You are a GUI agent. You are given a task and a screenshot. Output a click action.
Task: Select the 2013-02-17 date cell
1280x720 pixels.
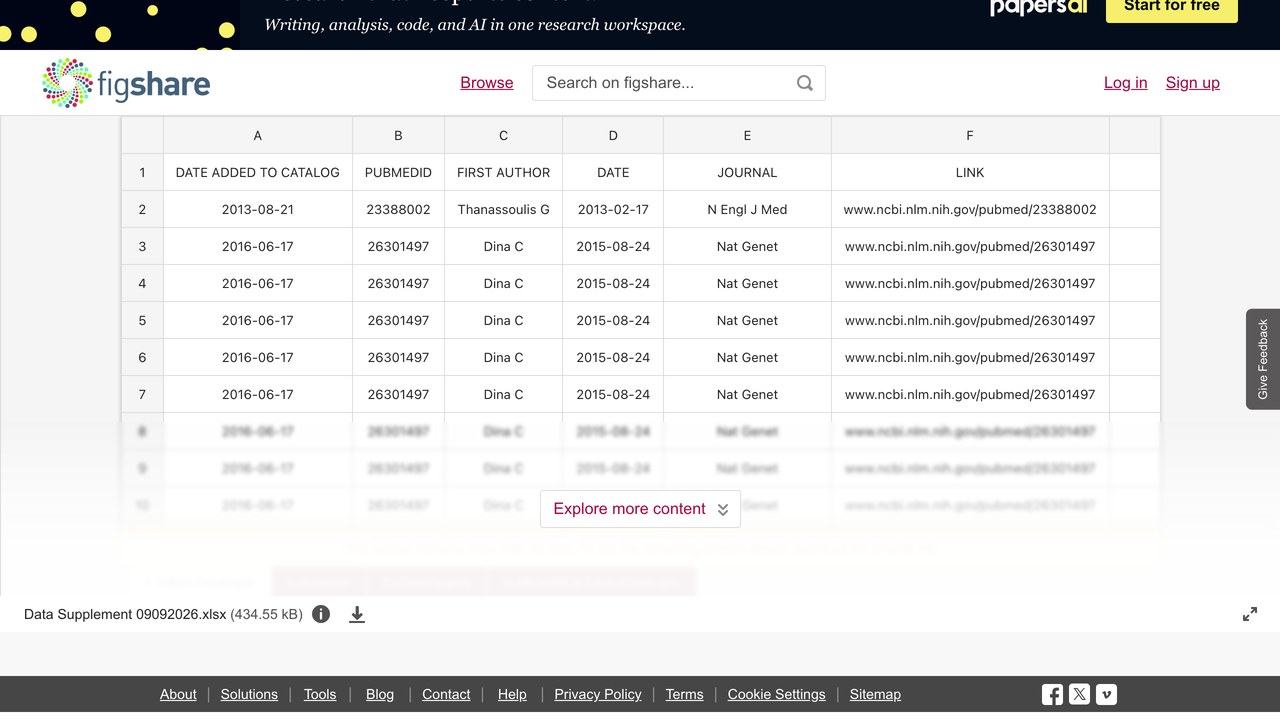pyautogui.click(x=613, y=209)
